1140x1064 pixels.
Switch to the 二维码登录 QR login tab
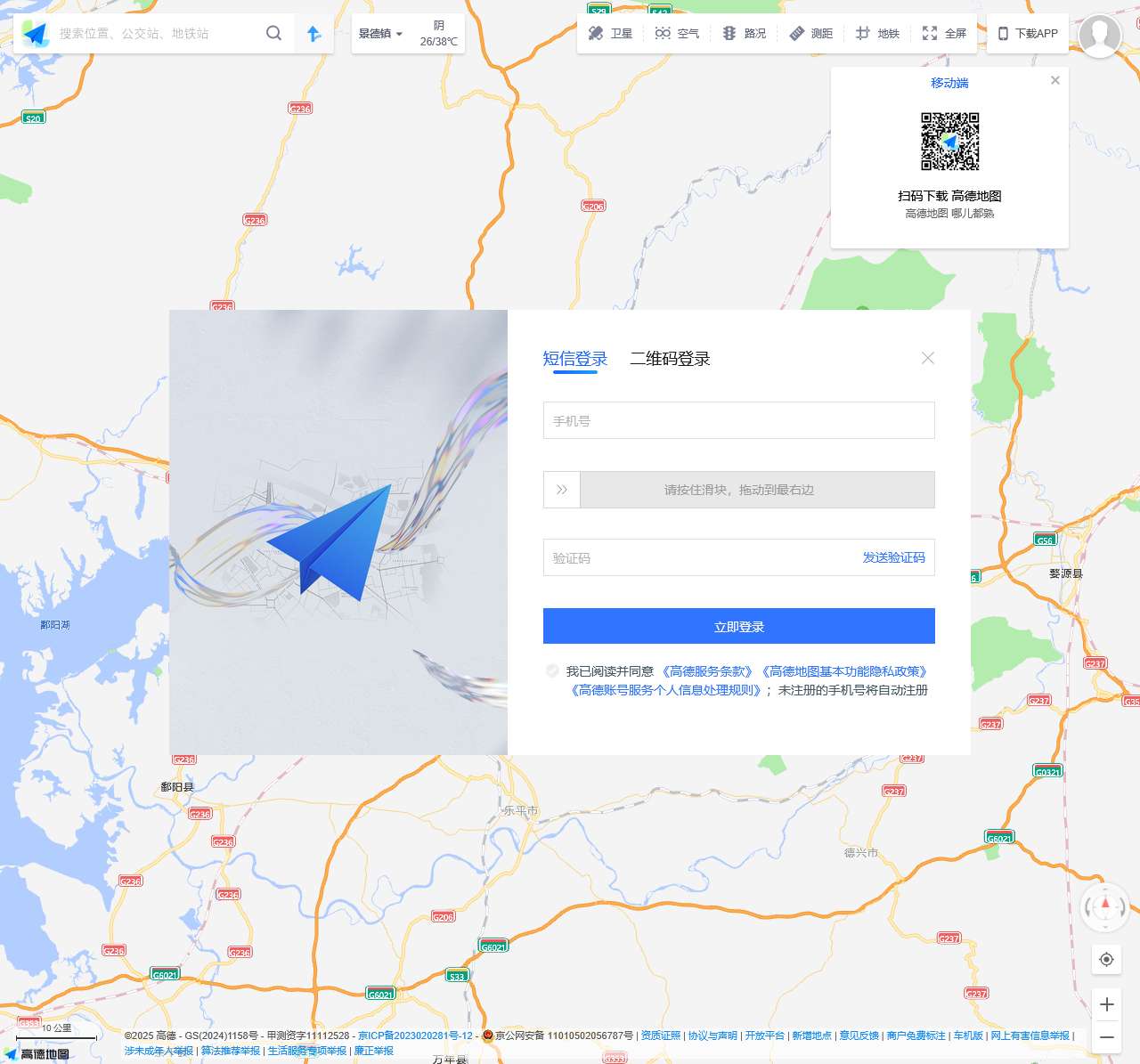(670, 359)
